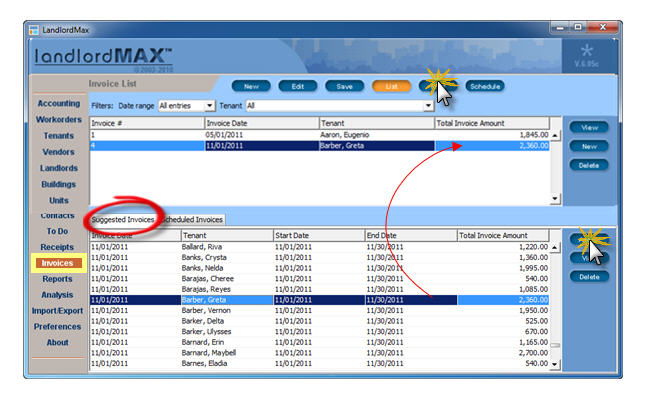648x400 pixels.
Task: Select the suggested invoice for Banks, Nelda
Action: (319, 268)
